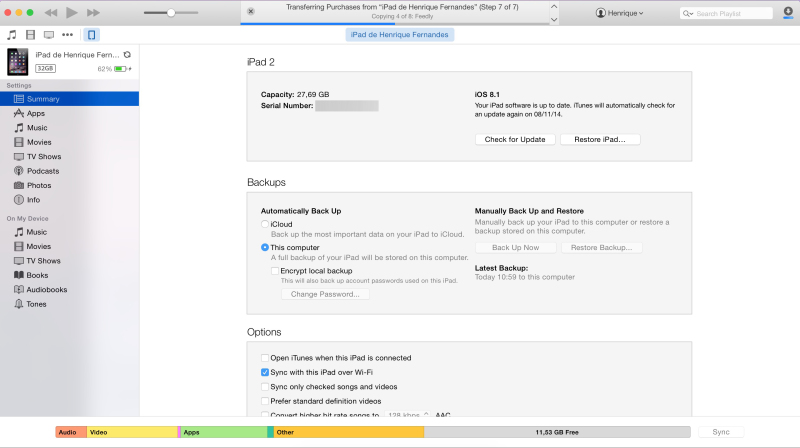Click the downloads arrow icon
This screenshot has width=800, height=448.
coord(788,13)
